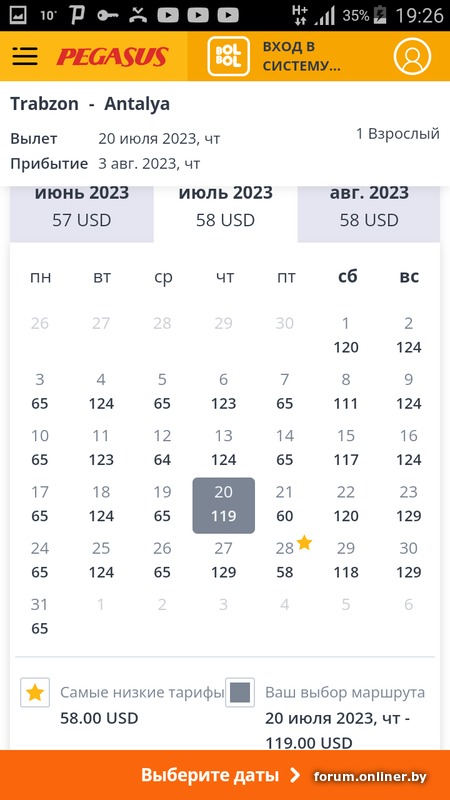The width and height of the screenshot is (450, 800).
Task: Open the user profile icon
Action: pyautogui.click(x=412, y=56)
